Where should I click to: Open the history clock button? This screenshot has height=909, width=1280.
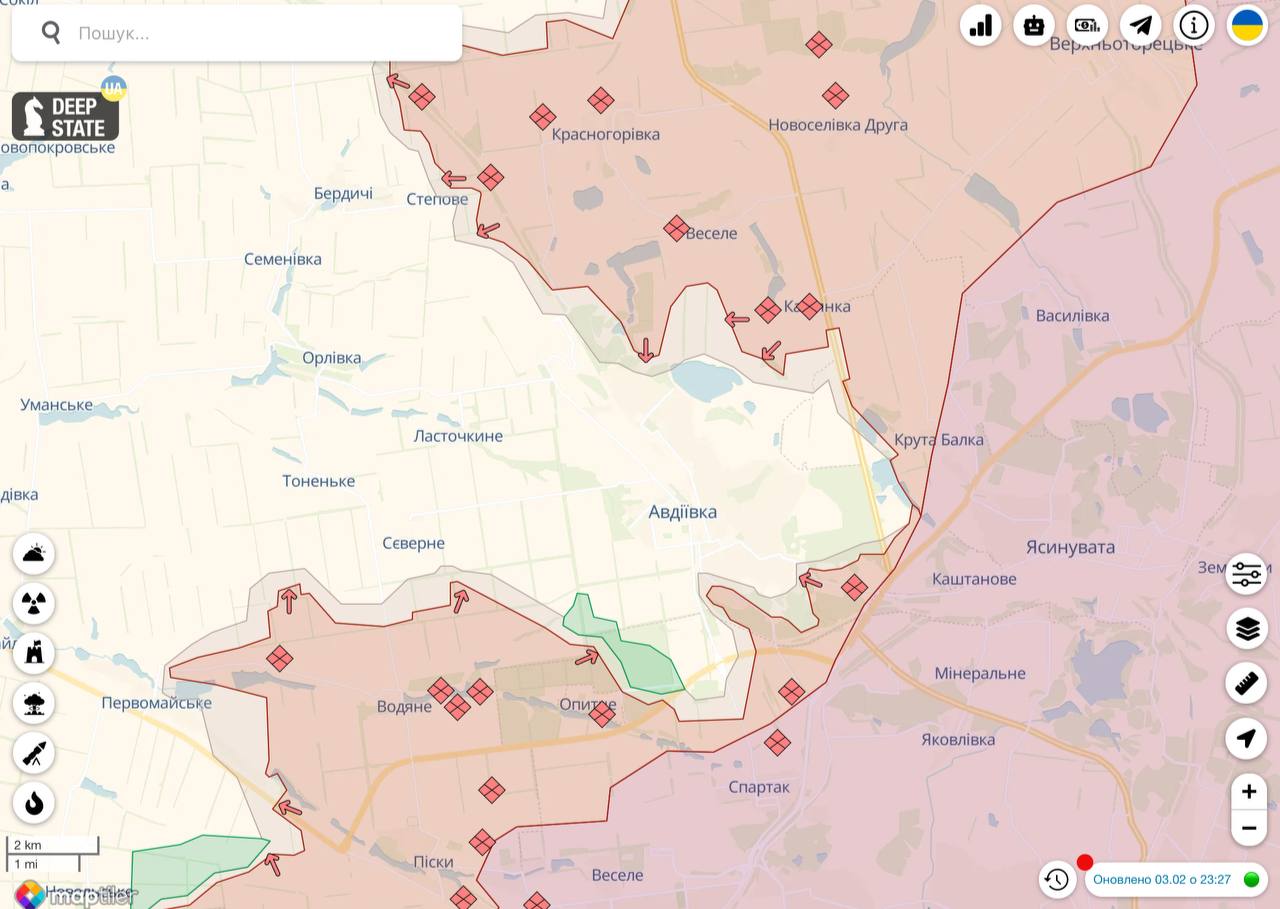(1057, 880)
